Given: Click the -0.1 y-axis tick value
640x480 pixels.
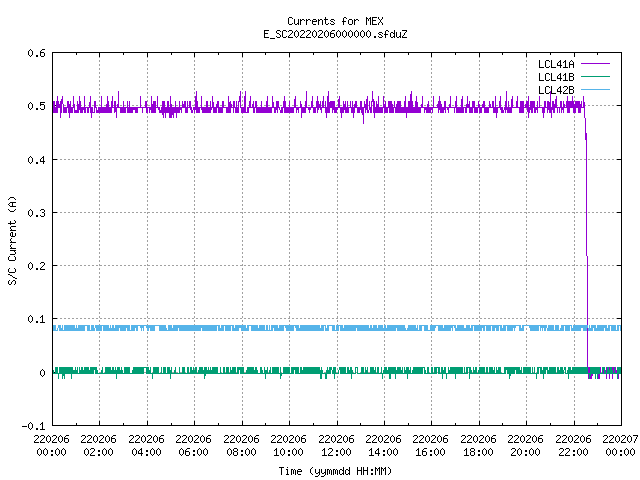Looking at the screenshot, I should tap(33, 426).
